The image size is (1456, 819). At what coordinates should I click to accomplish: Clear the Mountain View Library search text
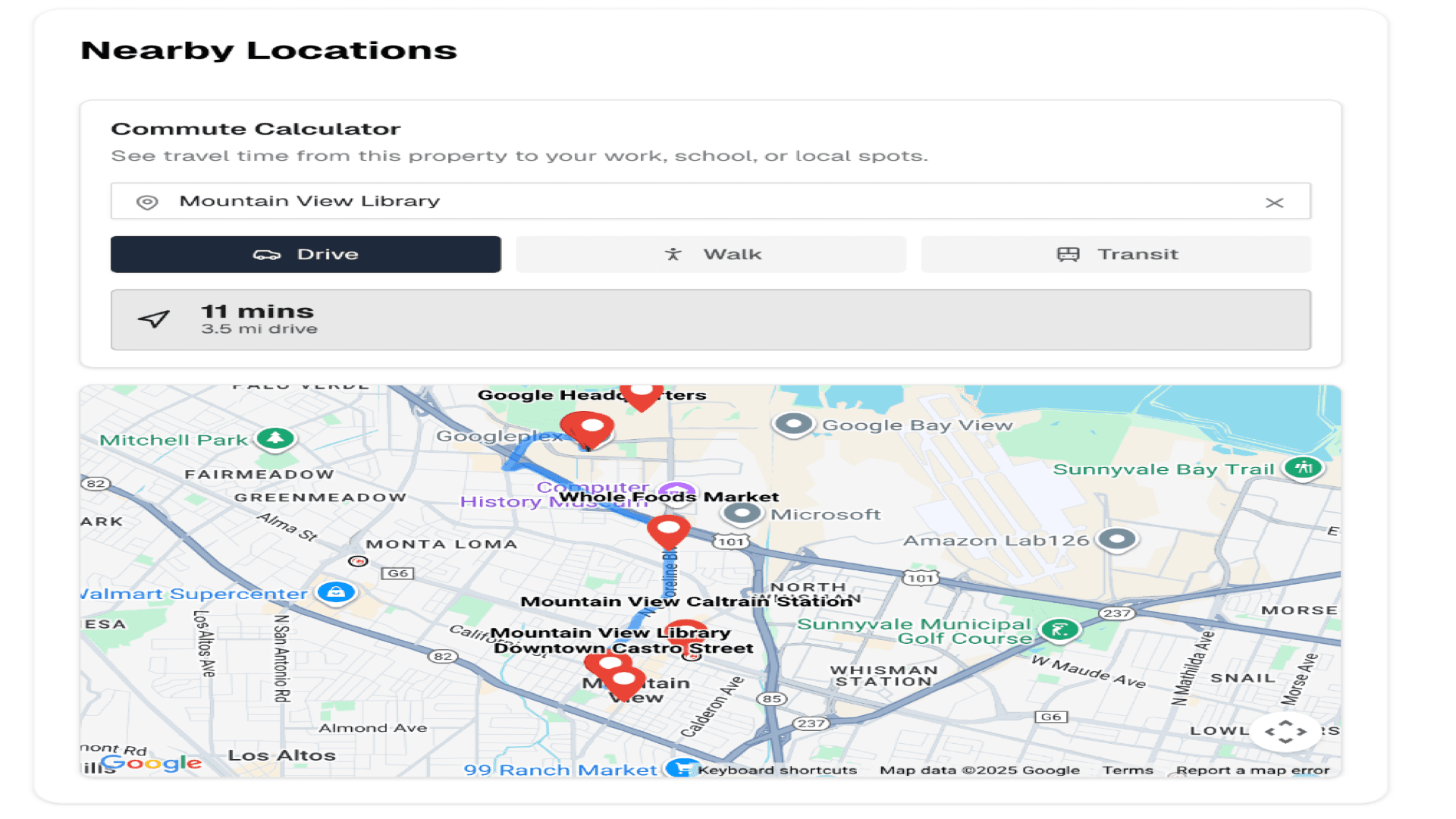[1274, 202]
